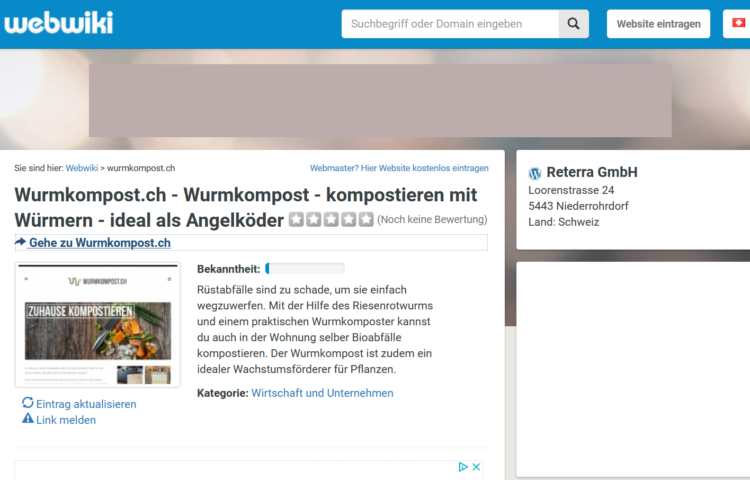Viewport: 750px width, 480px height.
Task: Click the Wurmkompost.ch page heading
Action: coord(246,207)
